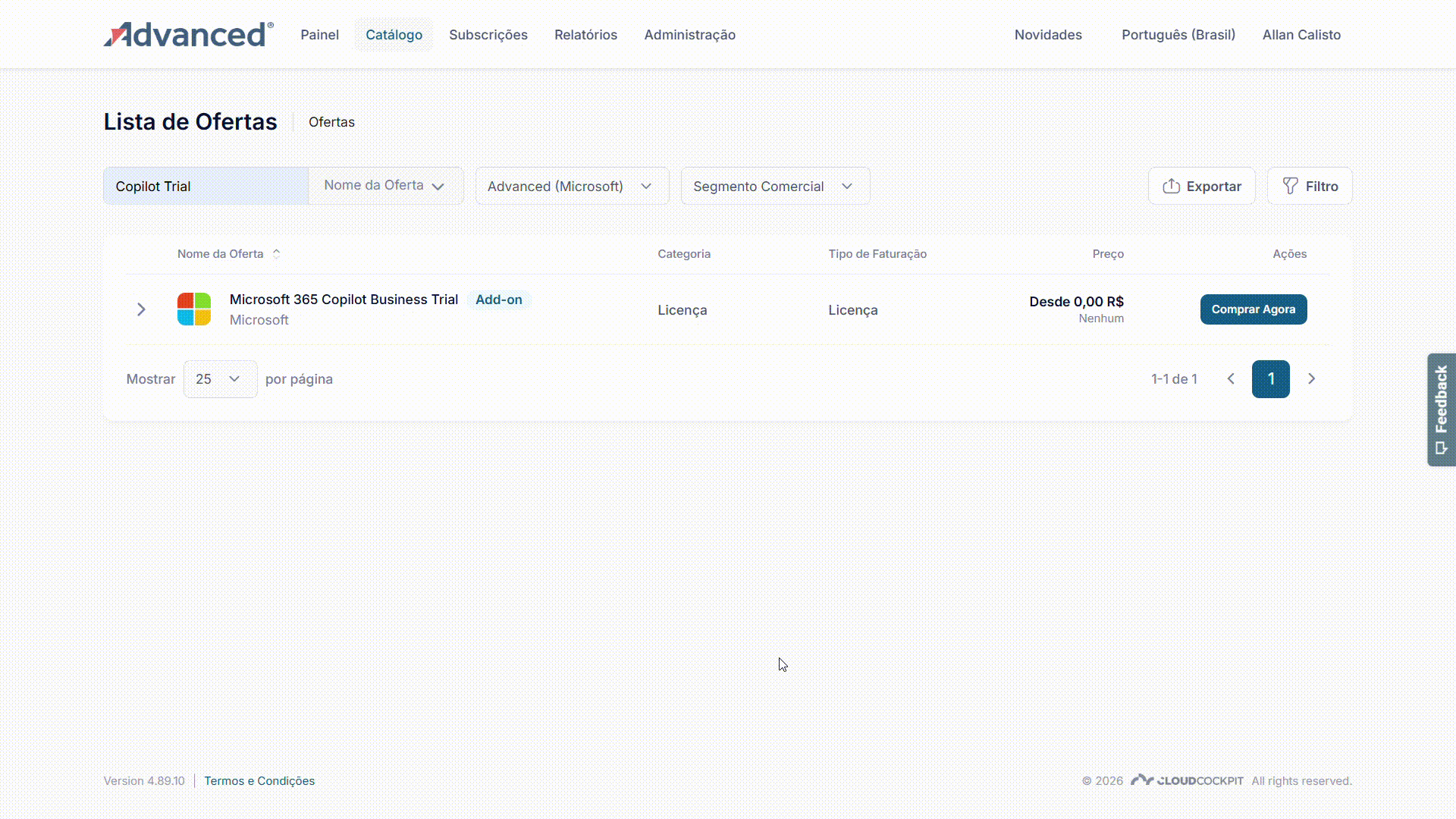Open the Segmento Comercial dropdown
1456x819 pixels.
[x=775, y=186]
